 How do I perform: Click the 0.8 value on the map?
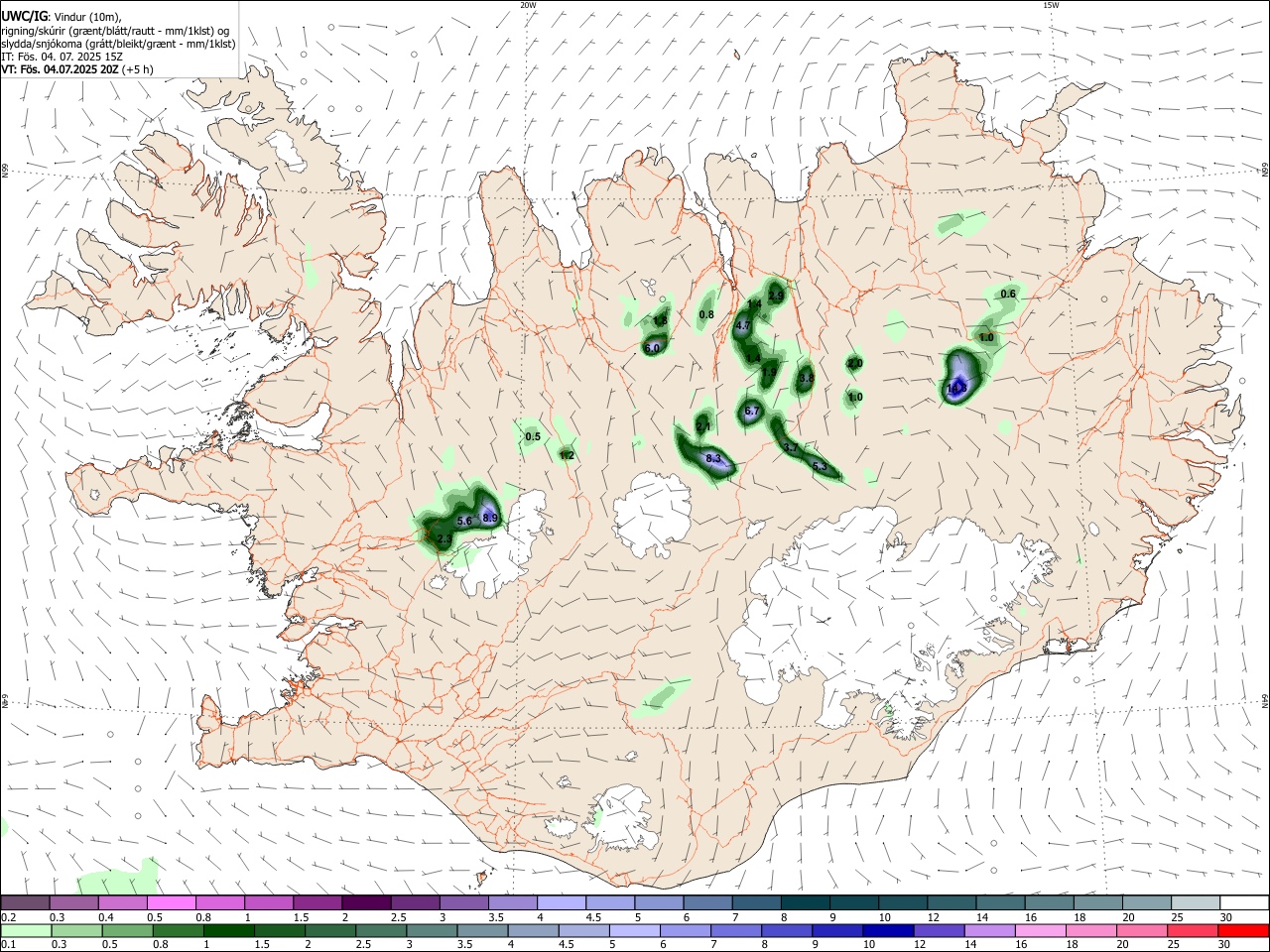pos(706,314)
